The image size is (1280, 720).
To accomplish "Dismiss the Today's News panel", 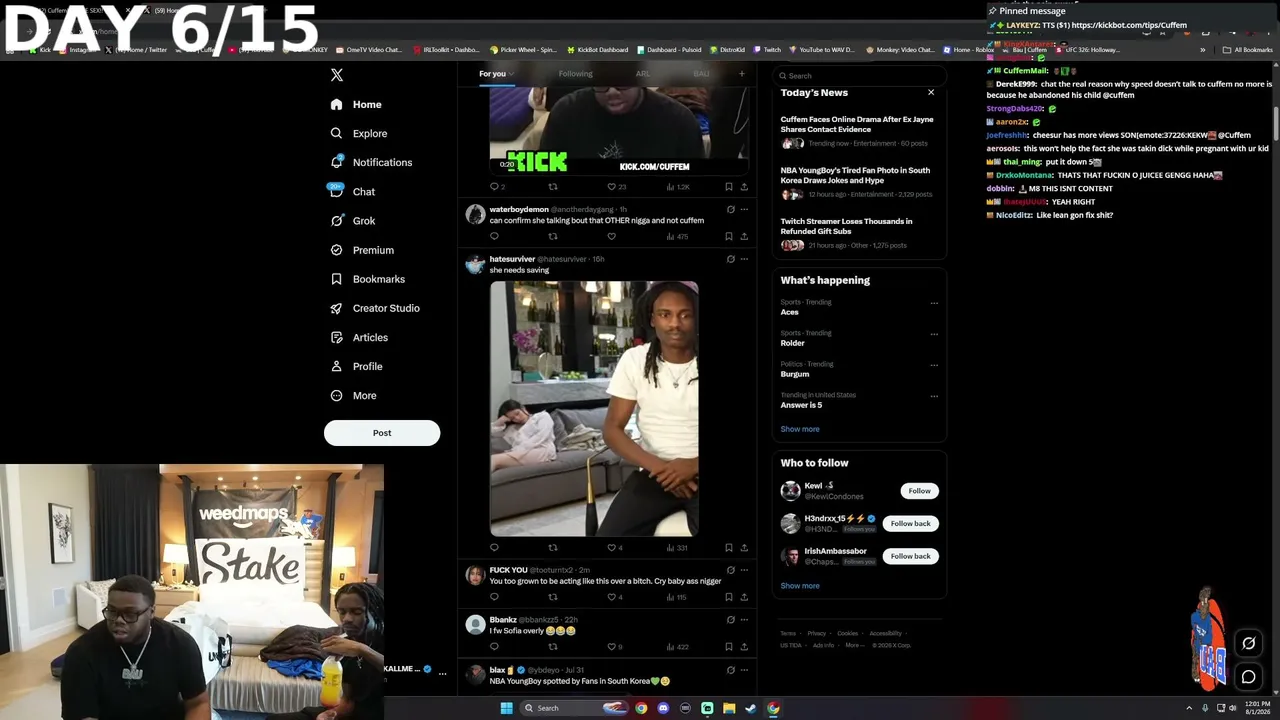I will 931,92.
